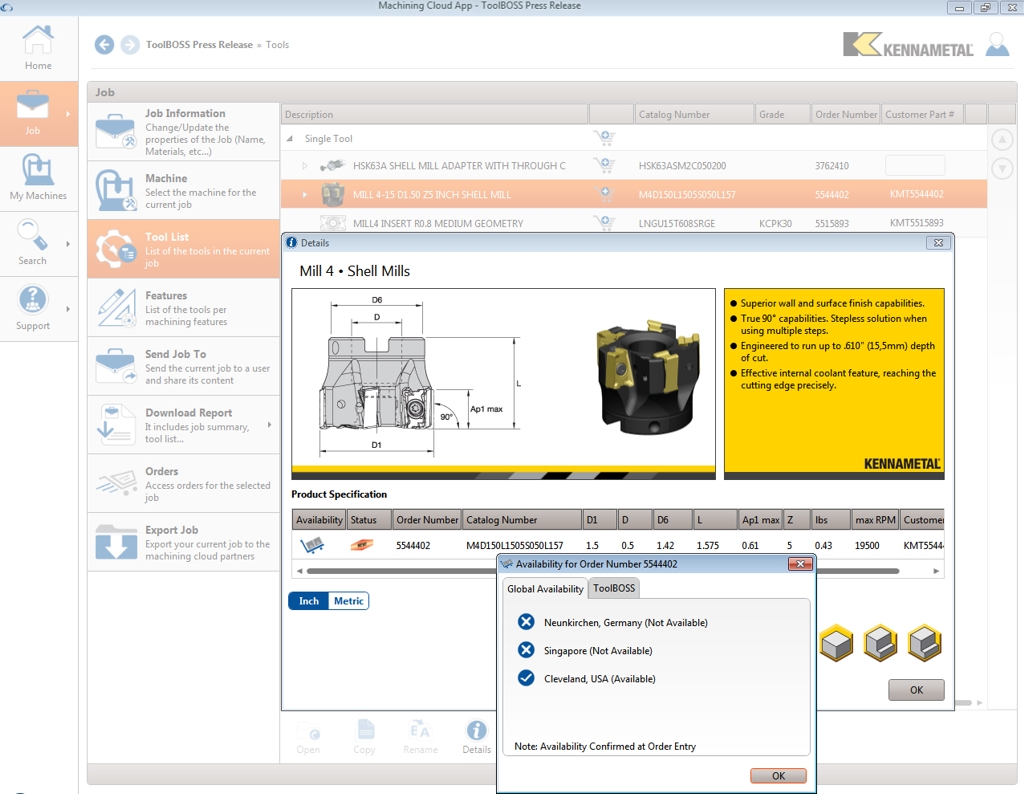This screenshot has width=1024, height=794.
Task: Click the second 3D model cube icon
Action: pos(880,643)
